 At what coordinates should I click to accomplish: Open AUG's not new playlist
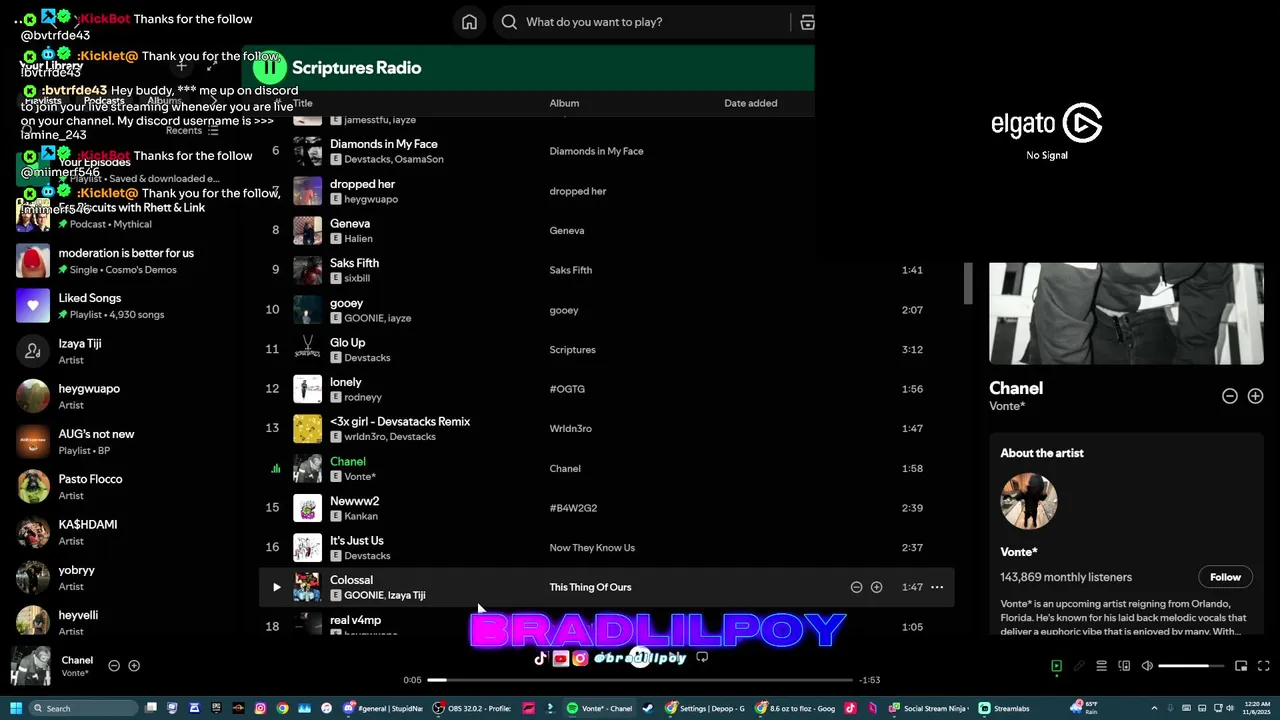tap(120, 442)
